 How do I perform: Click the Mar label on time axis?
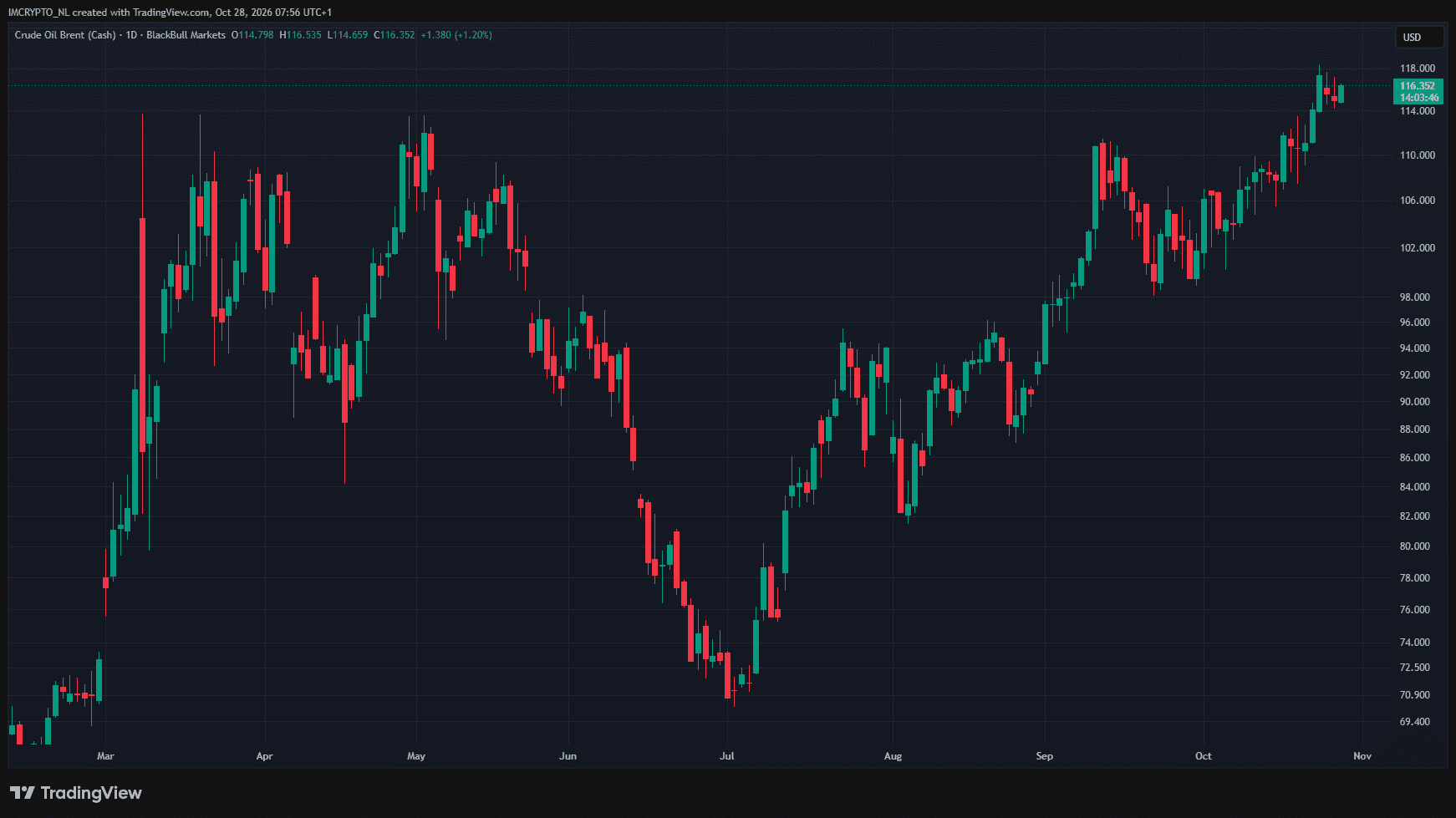click(x=105, y=756)
